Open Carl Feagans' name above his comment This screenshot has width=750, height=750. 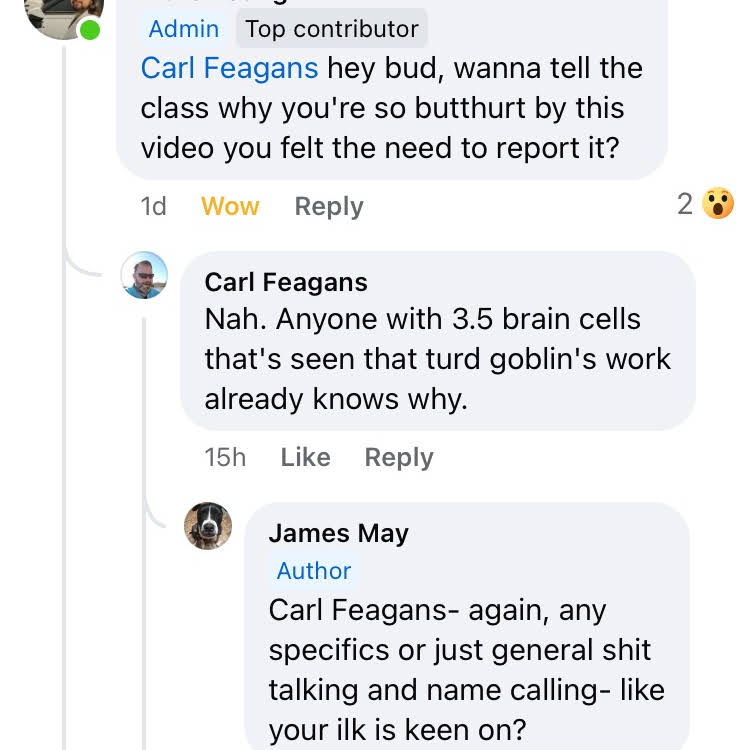pyautogui.click(x=286, y=283)
